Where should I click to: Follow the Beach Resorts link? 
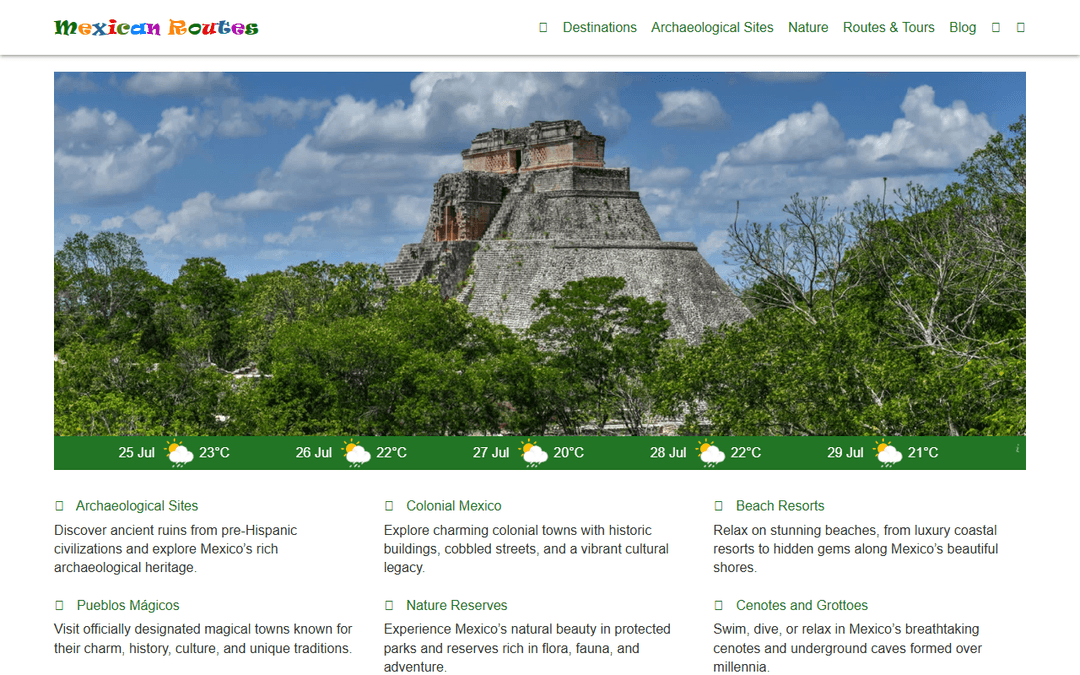pos(780,506)
